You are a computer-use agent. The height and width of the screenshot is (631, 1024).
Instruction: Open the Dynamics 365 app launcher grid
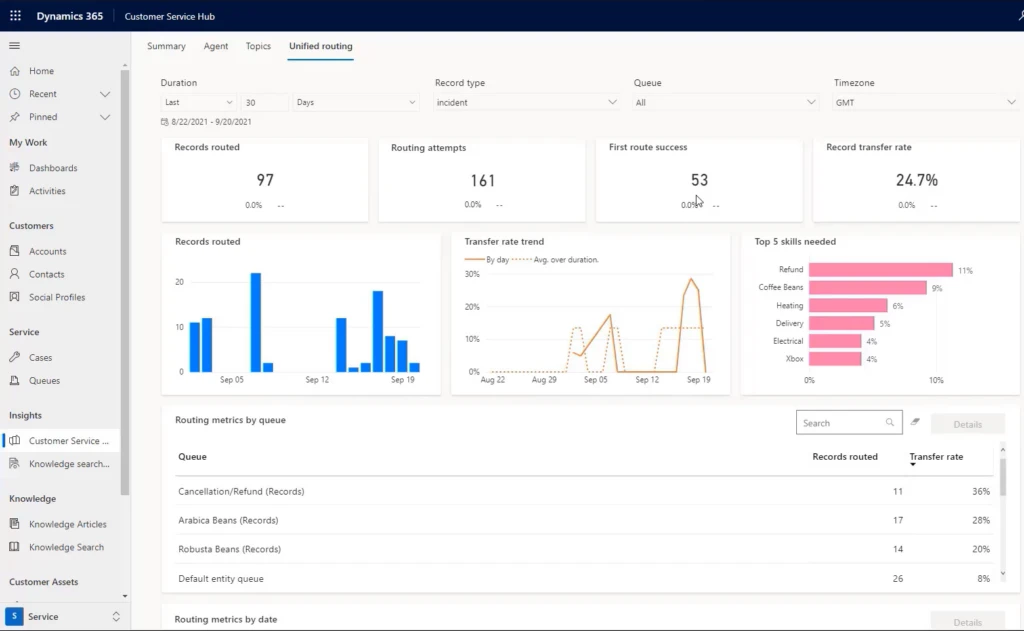(x=15, y=16)
